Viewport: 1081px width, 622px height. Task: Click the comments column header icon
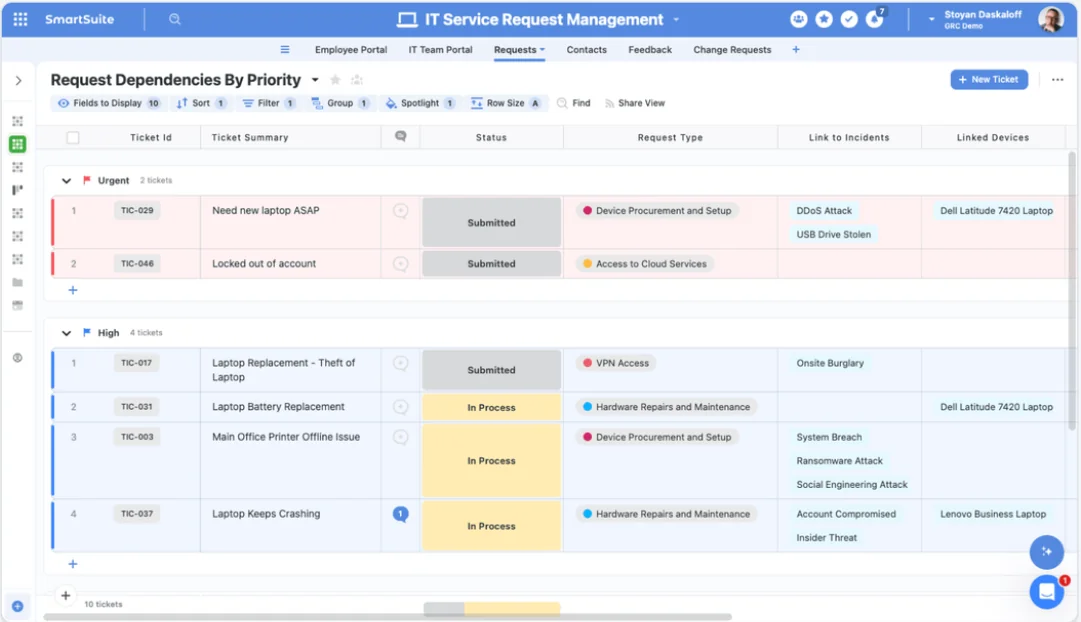pos(401,137)
